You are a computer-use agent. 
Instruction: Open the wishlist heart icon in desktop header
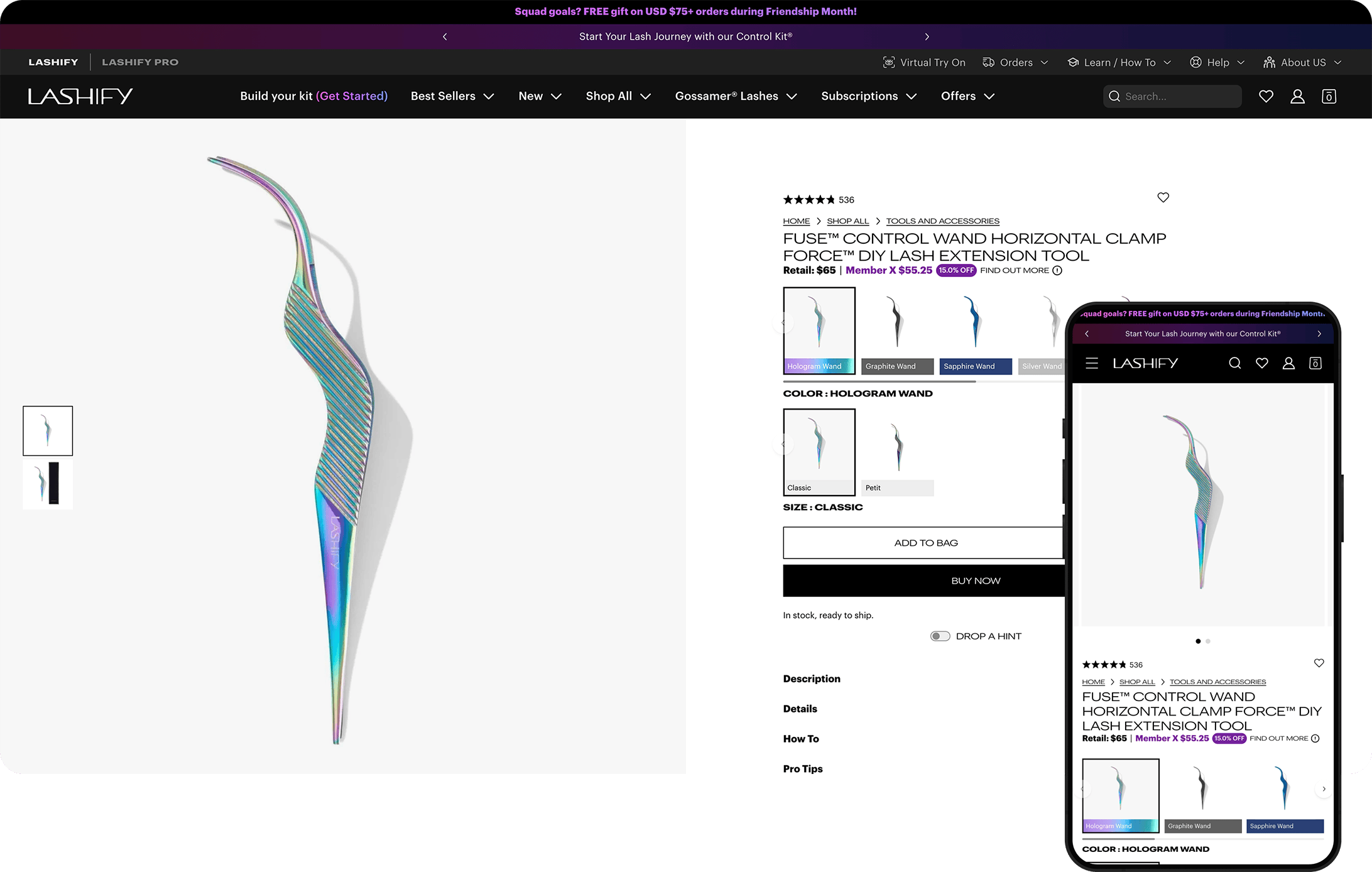pyautogui.click(x=1266, y=96)
